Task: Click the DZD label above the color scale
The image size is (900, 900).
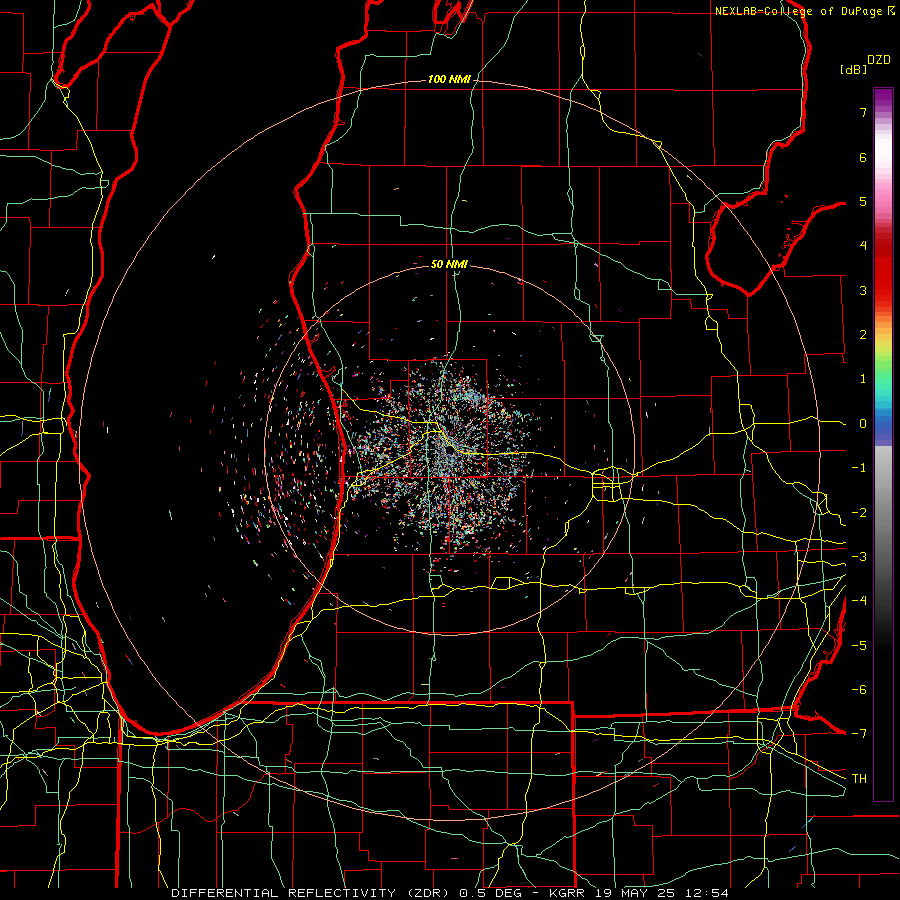Action: coord(879,60)
